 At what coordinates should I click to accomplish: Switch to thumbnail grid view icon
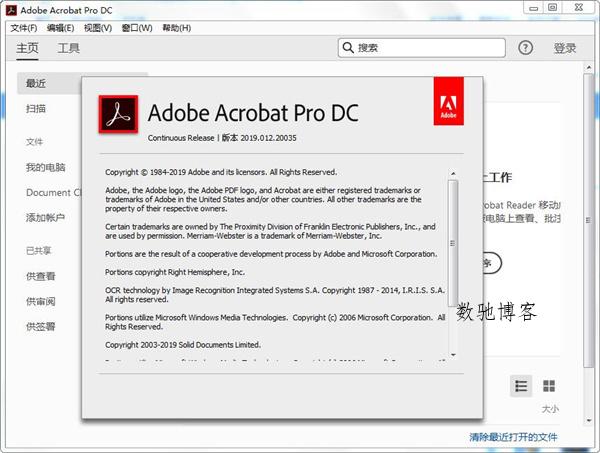pyautogui.click(x=549, y=386)
